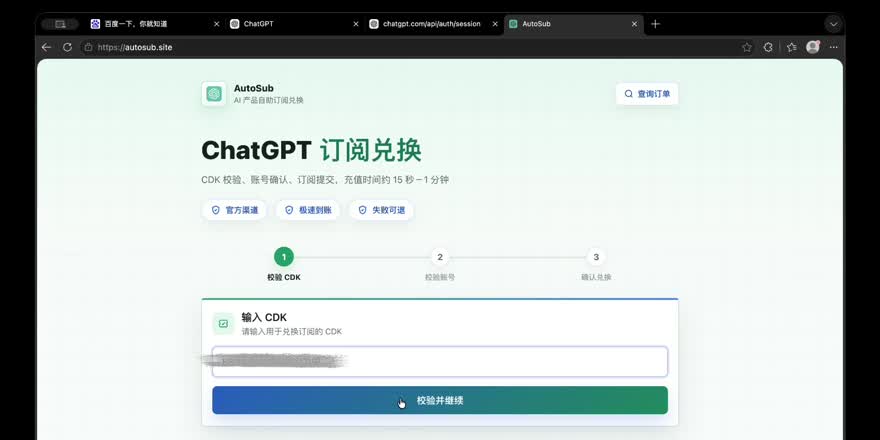Toggle the tab actions sidebar button
This screenshot has height=440, width=880.
click(x=60, y=24)
